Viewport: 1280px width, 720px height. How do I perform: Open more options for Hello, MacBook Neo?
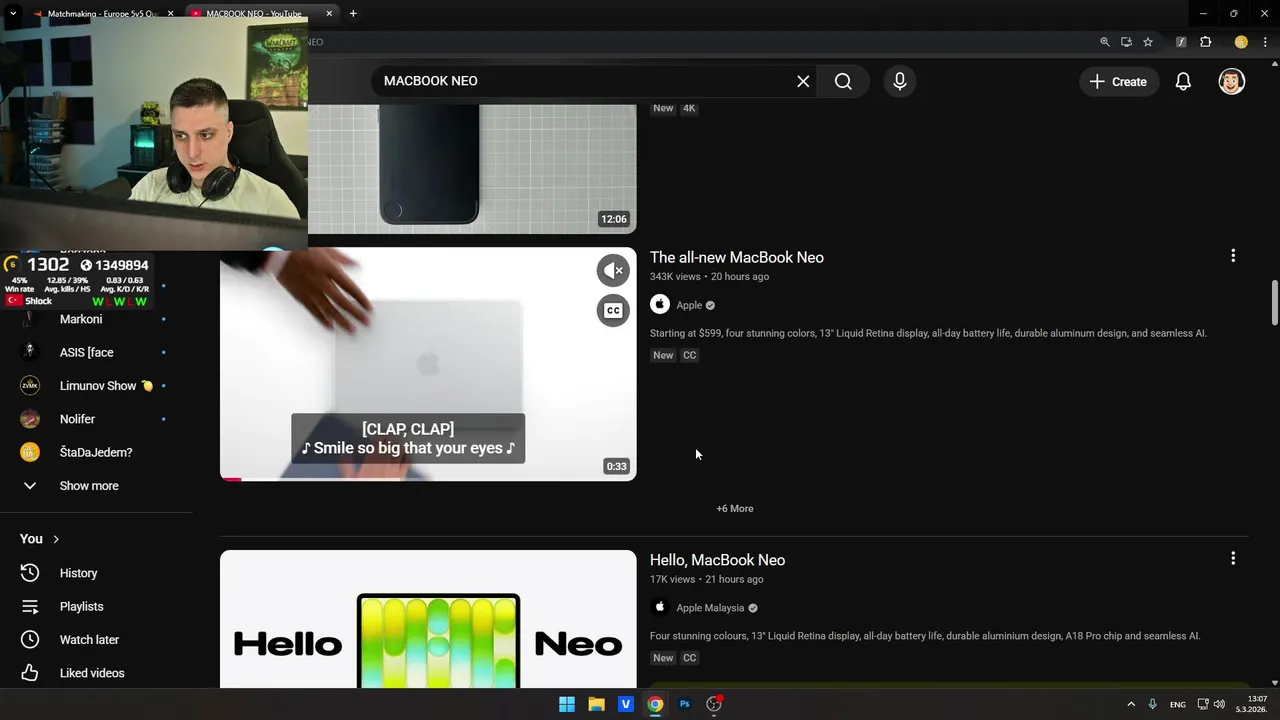(x=1233, y=558)
